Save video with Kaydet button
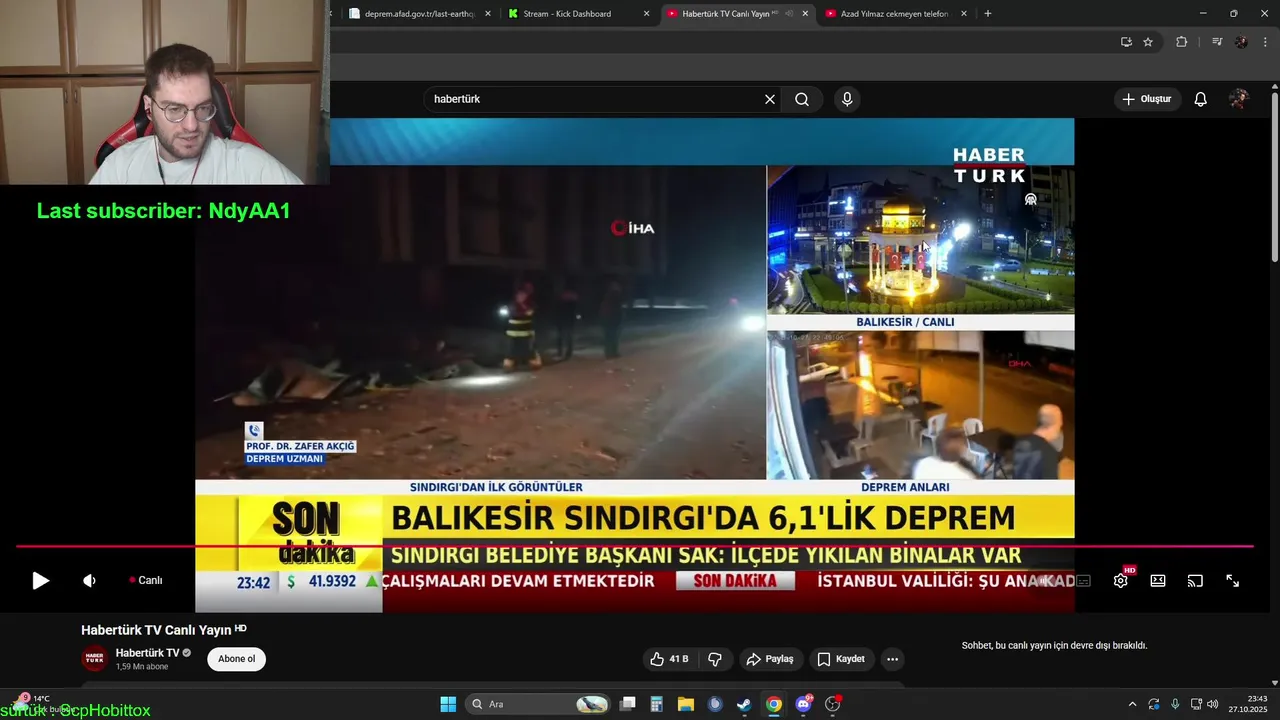 pyautogui.click(x=841, y=659)
